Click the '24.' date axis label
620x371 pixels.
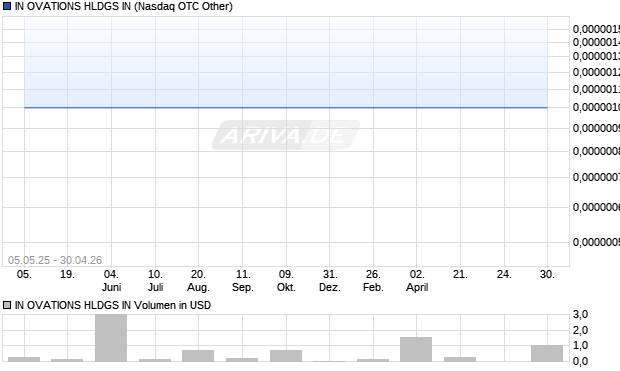click(x=504, y=274)
